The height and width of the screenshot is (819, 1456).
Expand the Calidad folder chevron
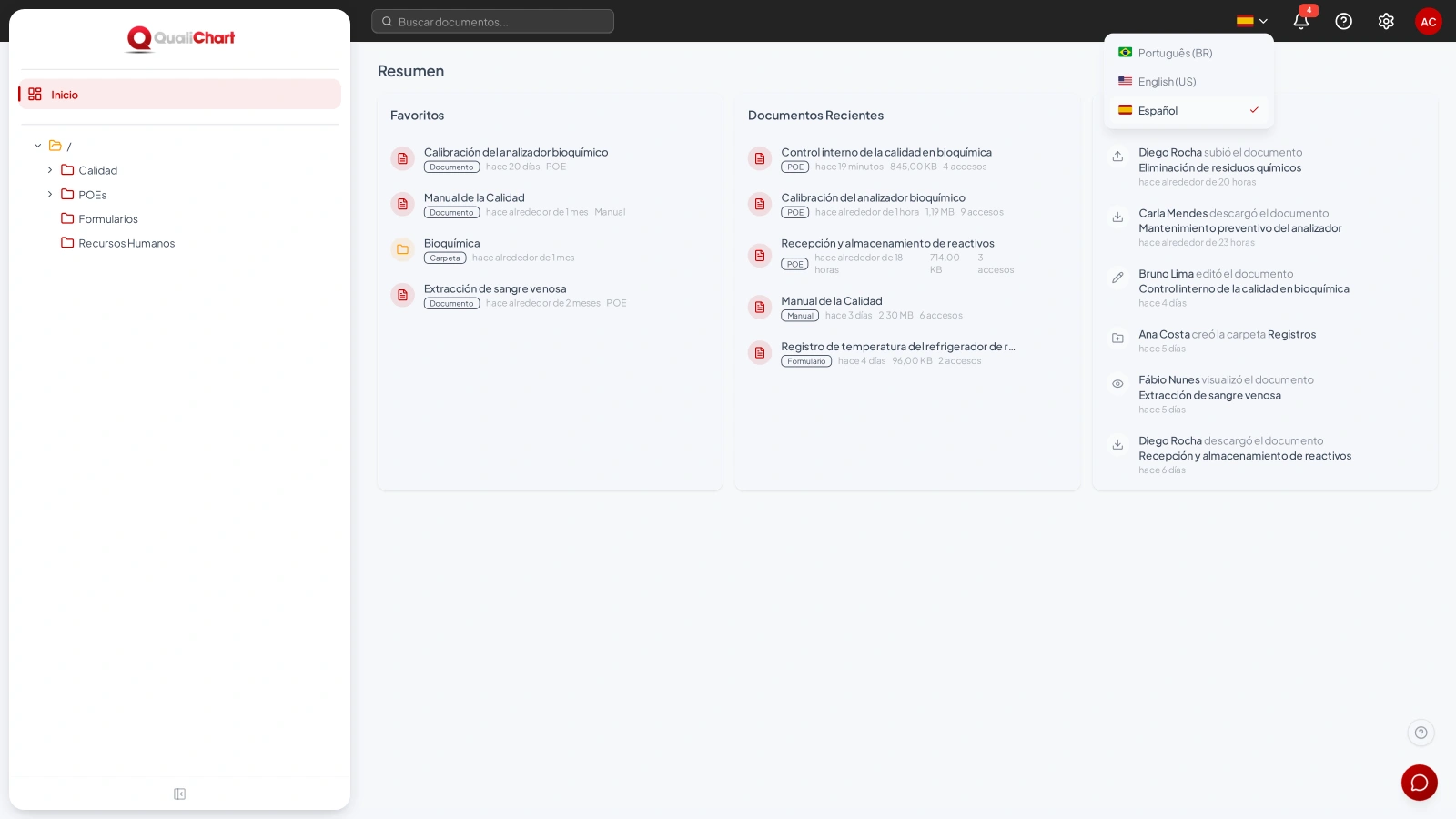tap(50, 170)
